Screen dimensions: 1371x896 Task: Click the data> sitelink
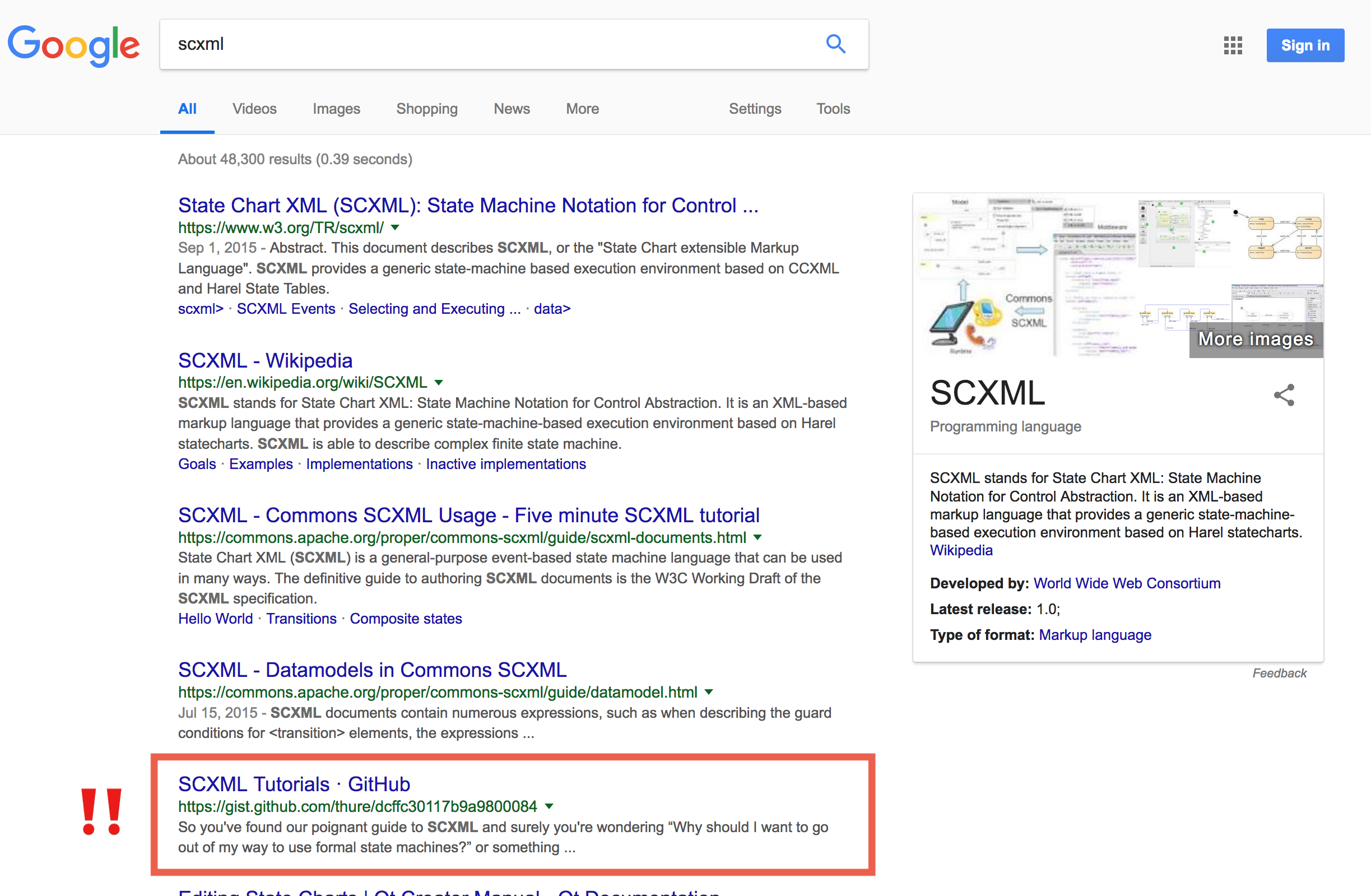coord(552,309)
